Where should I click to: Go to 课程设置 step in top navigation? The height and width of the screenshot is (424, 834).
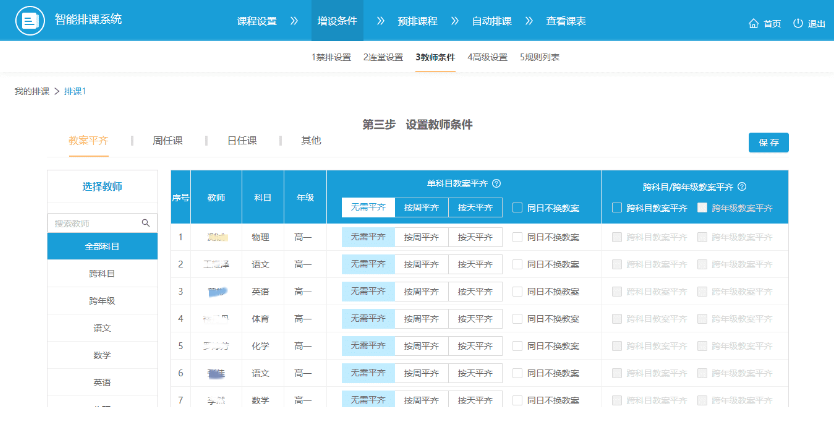[x=257, y=21]
